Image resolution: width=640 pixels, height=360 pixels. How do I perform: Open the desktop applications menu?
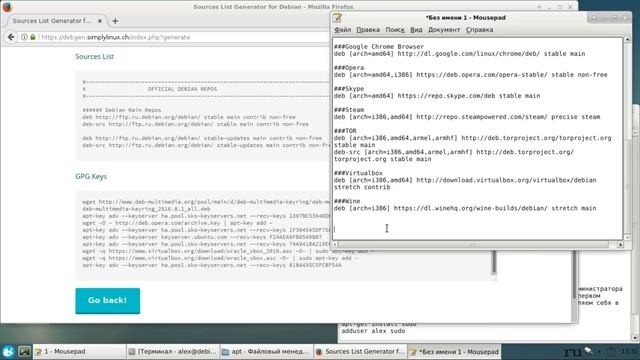tap(8, 351)
